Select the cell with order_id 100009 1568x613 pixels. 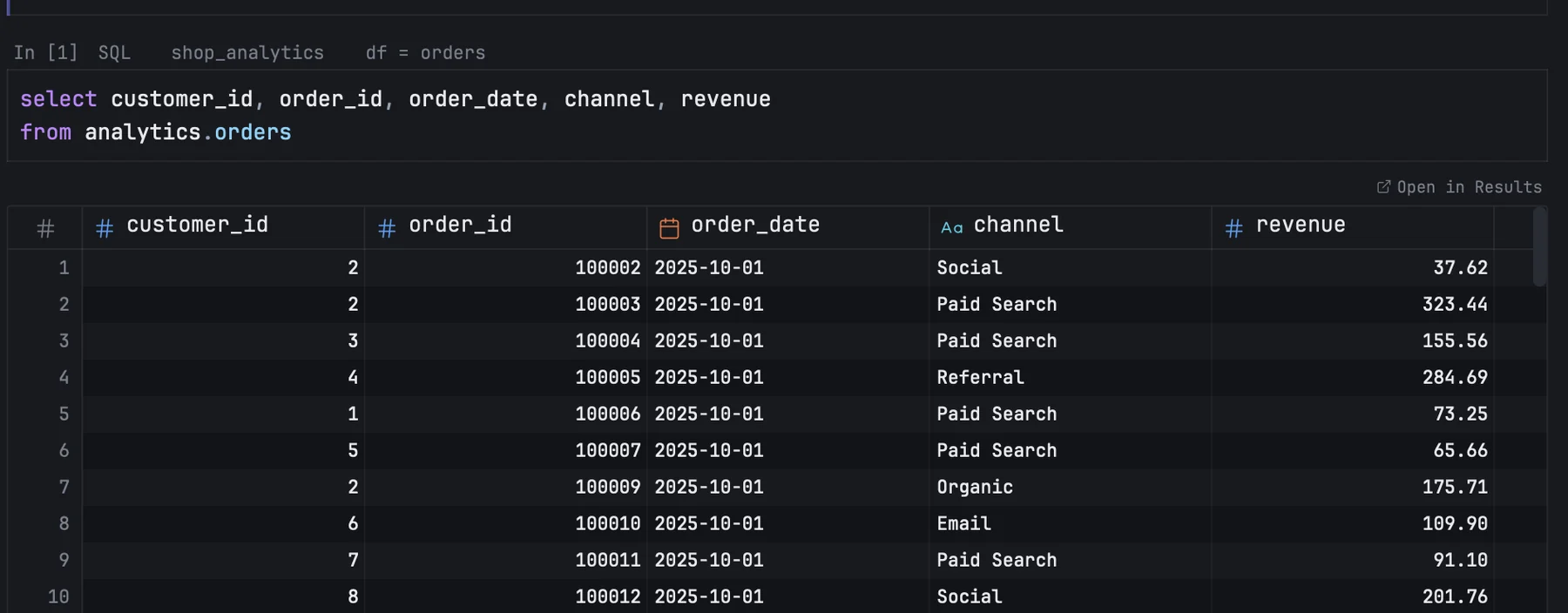click(x=505, y=487)
